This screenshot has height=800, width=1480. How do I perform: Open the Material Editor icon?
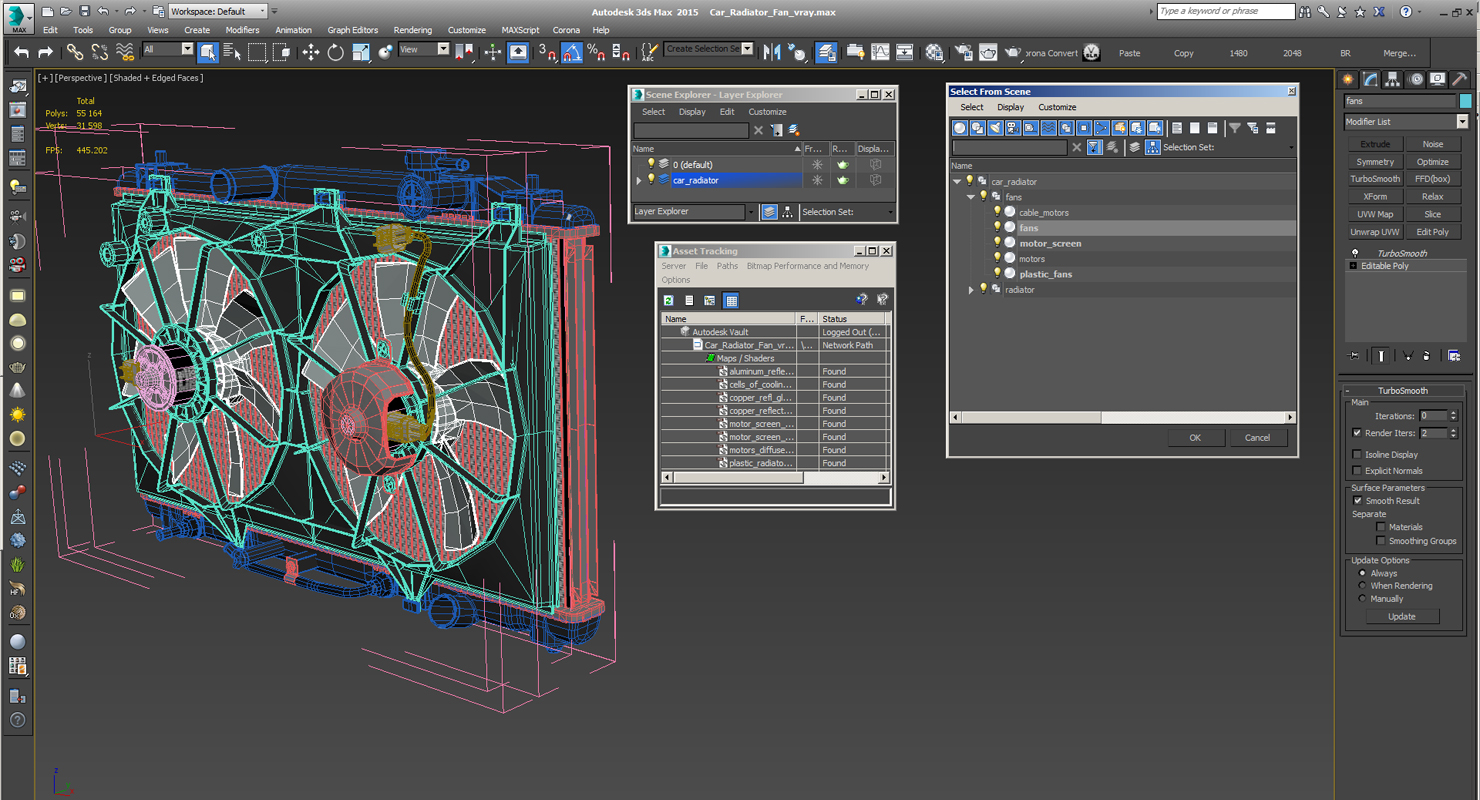pos(933,52)
